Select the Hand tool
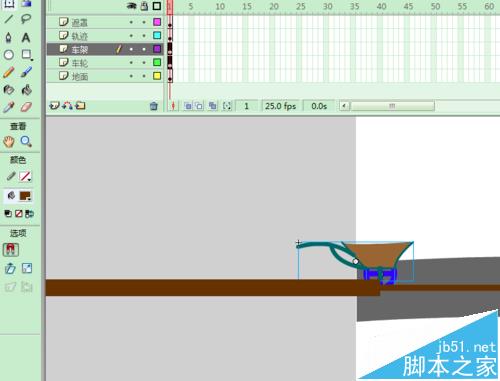The width and height of the screenshot is (500, 381). [x=9, y=142]
